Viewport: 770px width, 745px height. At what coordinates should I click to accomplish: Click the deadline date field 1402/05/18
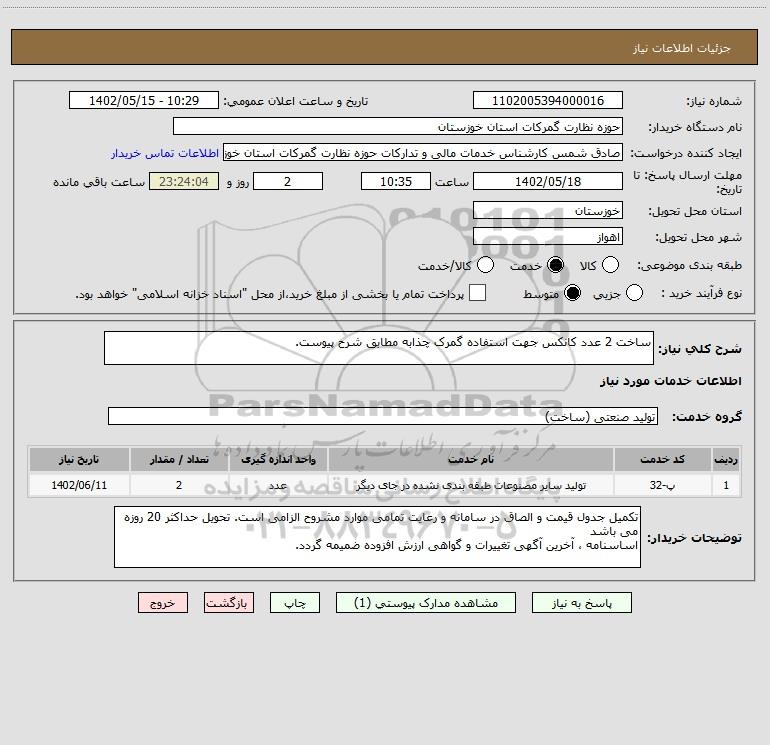coord(548,181)
